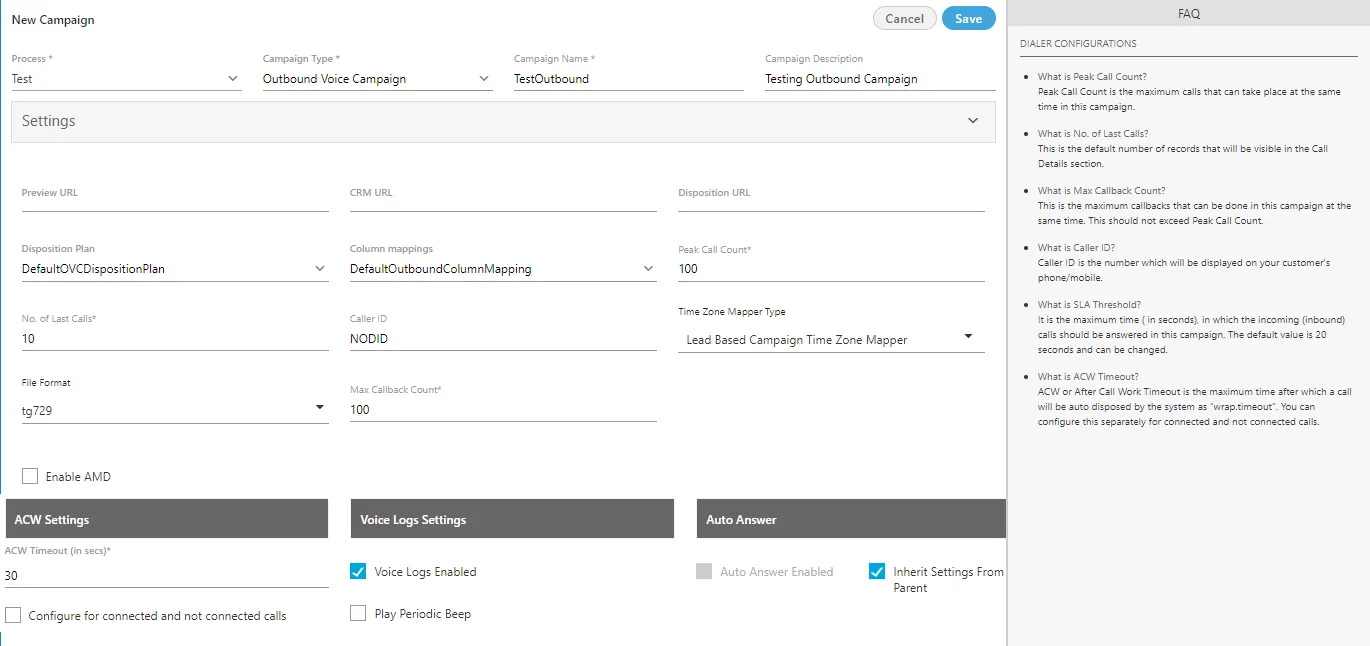1370x646 pixels.
Task: Toggle the Auto Answer Enabled checkbox
Action: click(x=704, y=572)
